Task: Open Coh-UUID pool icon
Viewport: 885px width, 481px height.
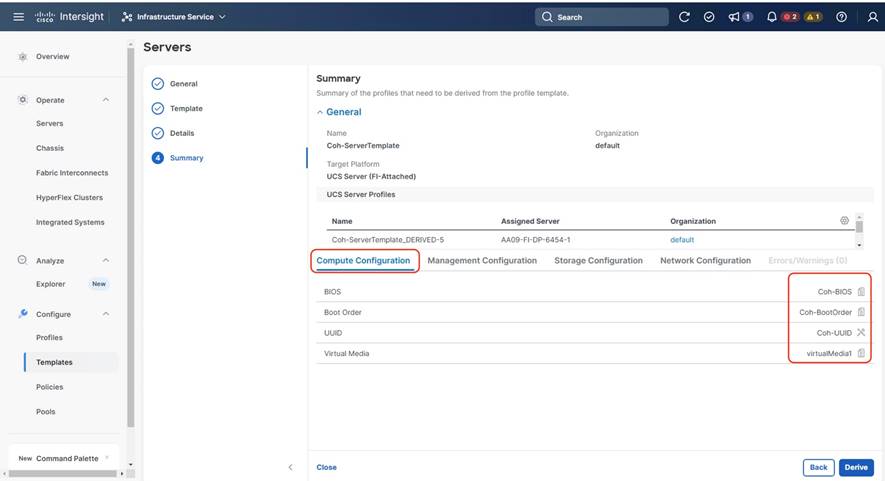Action: pos(861,333)
